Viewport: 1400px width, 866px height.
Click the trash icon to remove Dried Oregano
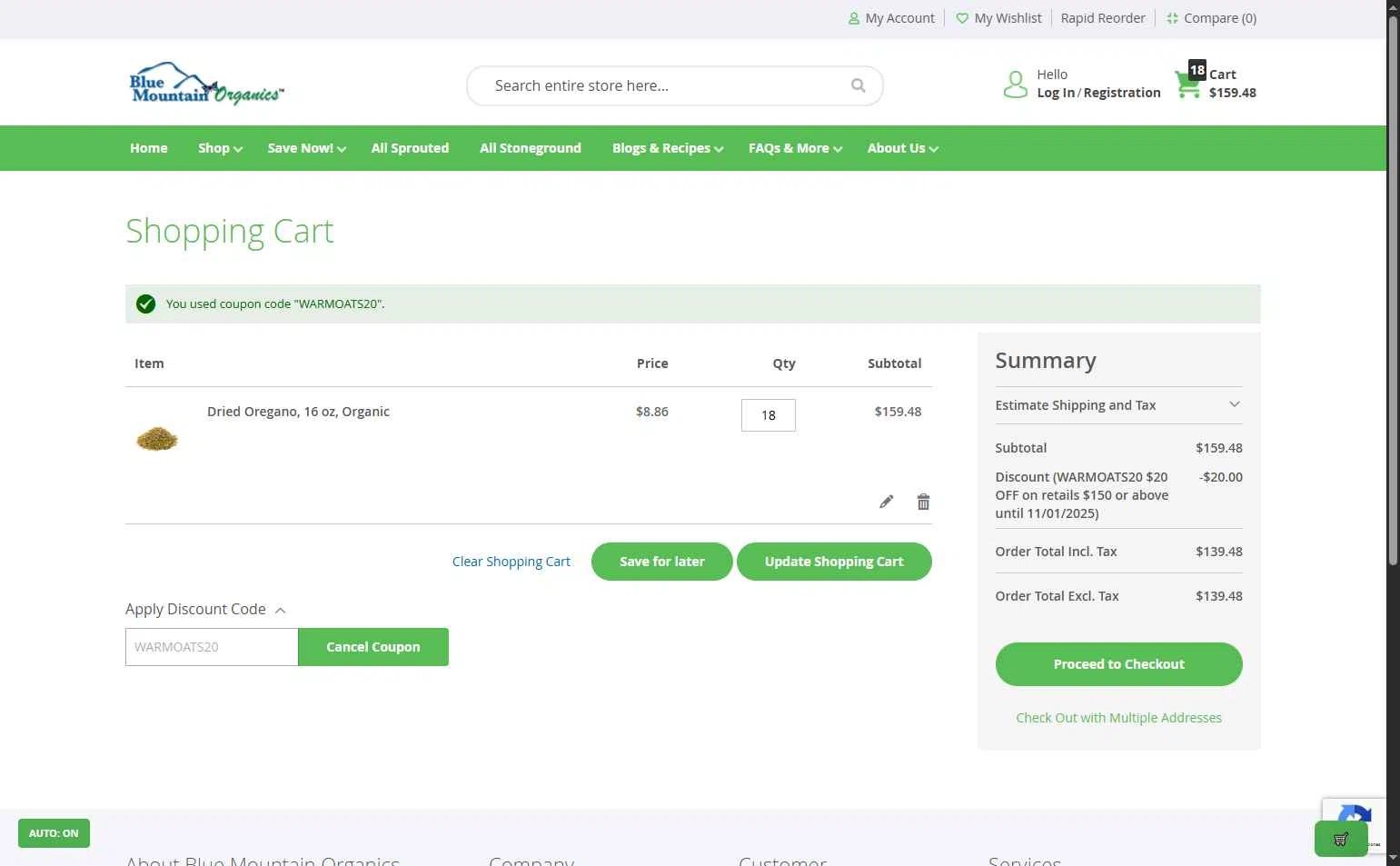[923, 502]
